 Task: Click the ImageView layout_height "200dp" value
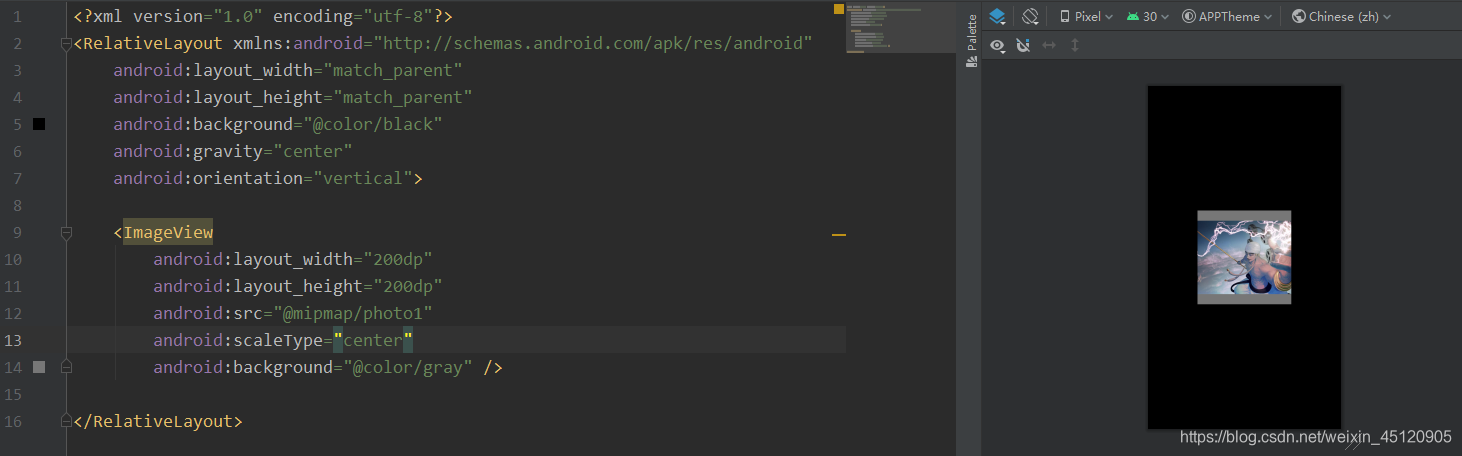[408, 286]
